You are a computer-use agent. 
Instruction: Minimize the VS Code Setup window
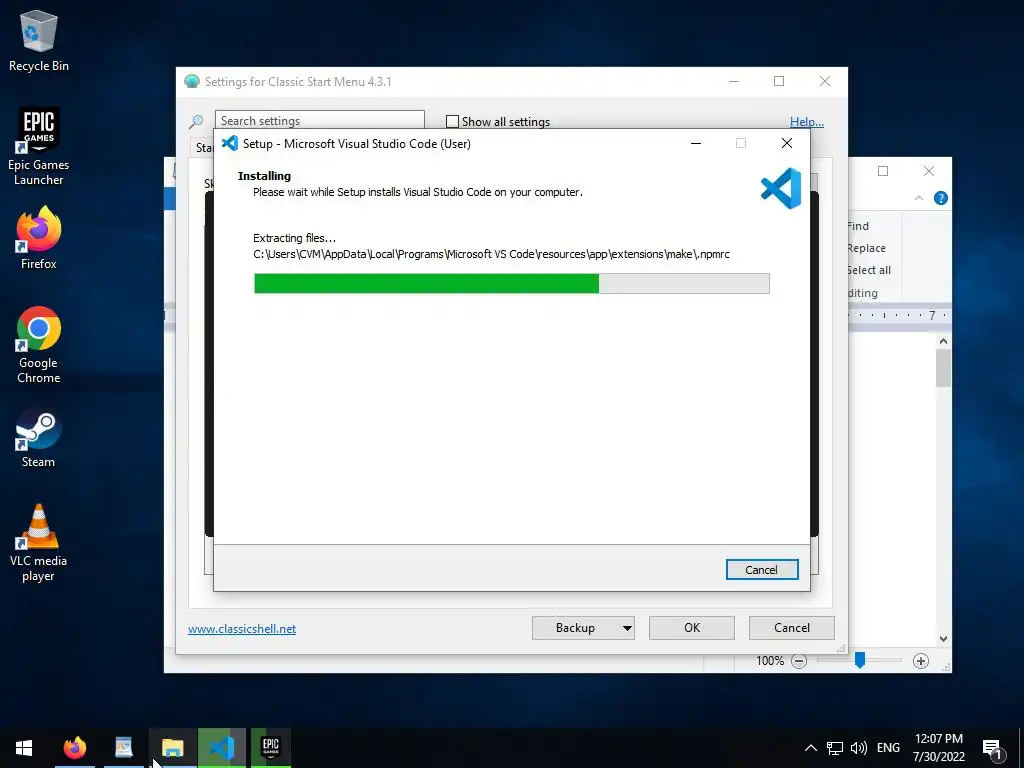coord(696,143)
